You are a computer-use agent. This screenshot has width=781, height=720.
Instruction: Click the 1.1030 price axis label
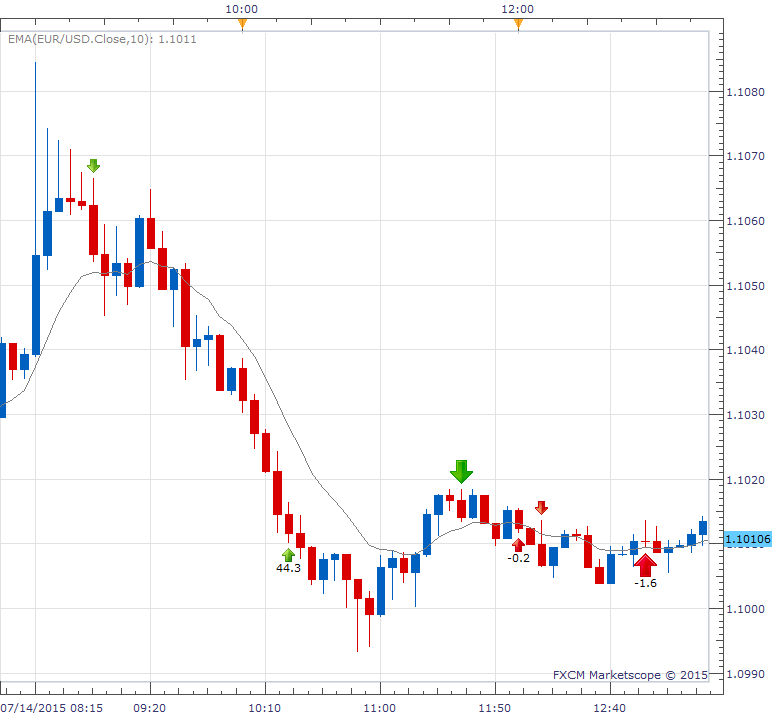pos(746,415)
